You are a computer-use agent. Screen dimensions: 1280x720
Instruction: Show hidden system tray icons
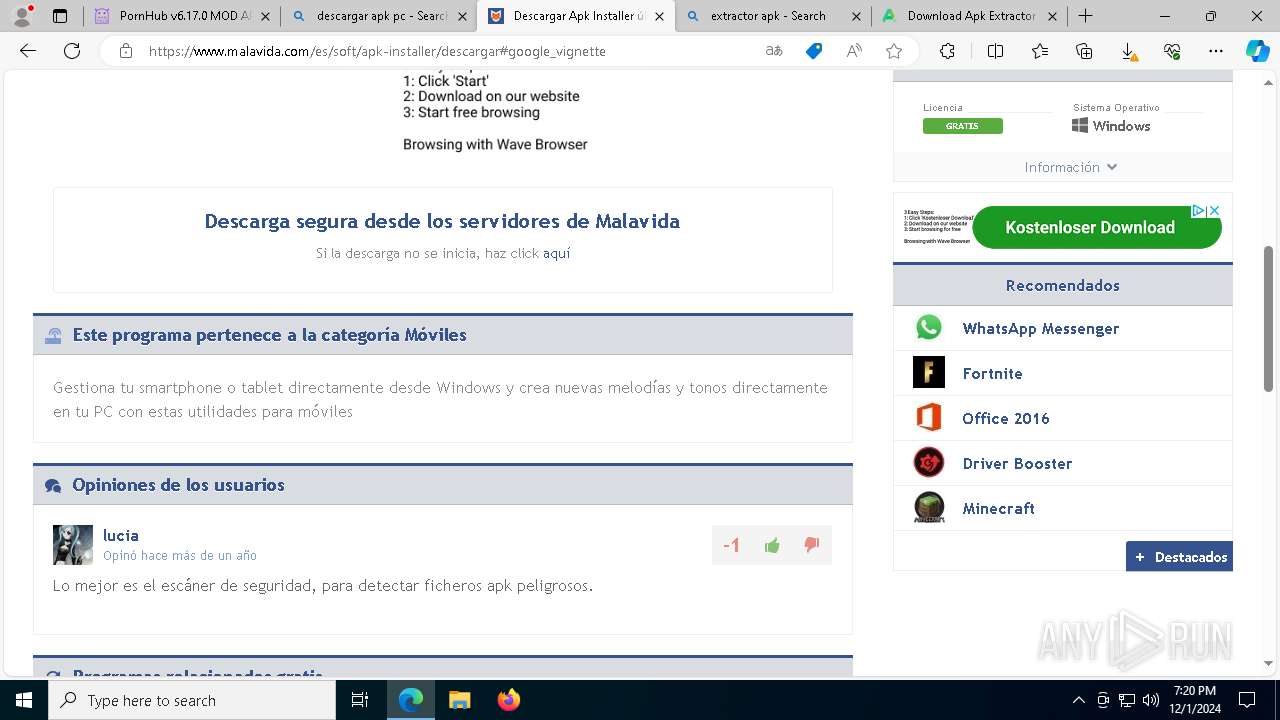coord(1078,700)
